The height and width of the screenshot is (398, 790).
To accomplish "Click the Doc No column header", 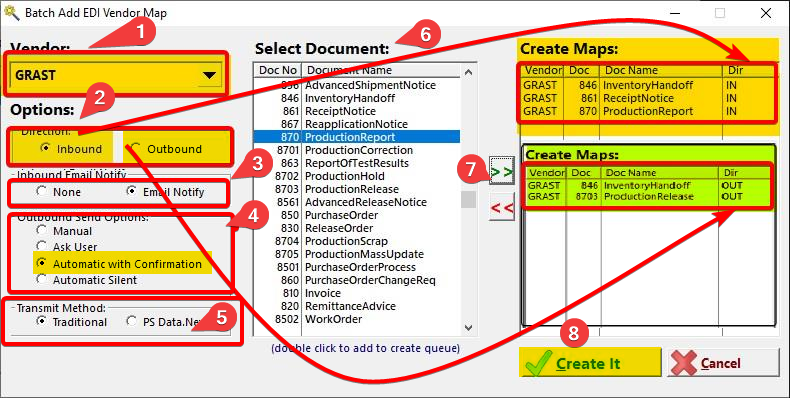I will point(278,70).
